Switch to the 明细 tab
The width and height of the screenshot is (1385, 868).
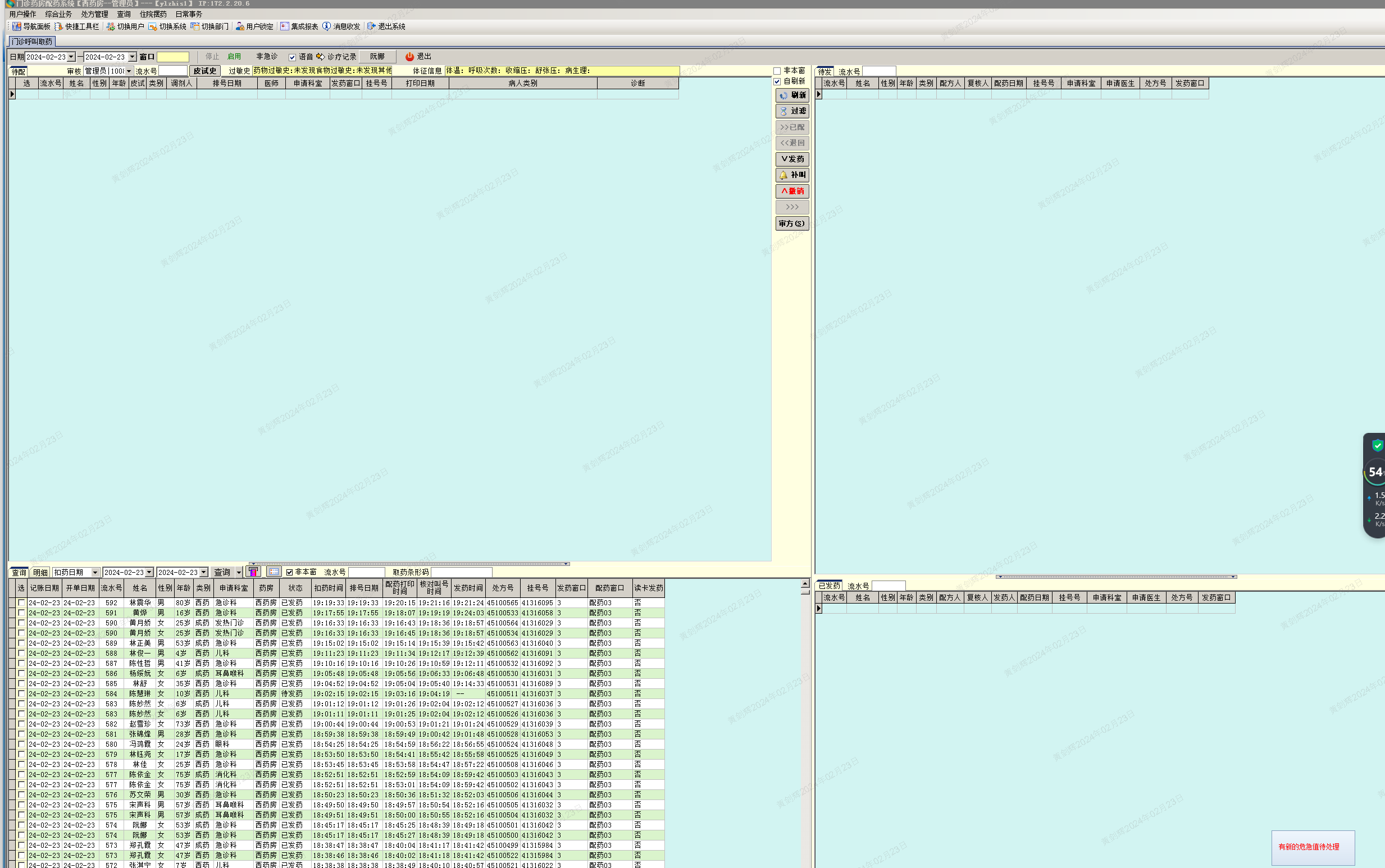point(40,572)
